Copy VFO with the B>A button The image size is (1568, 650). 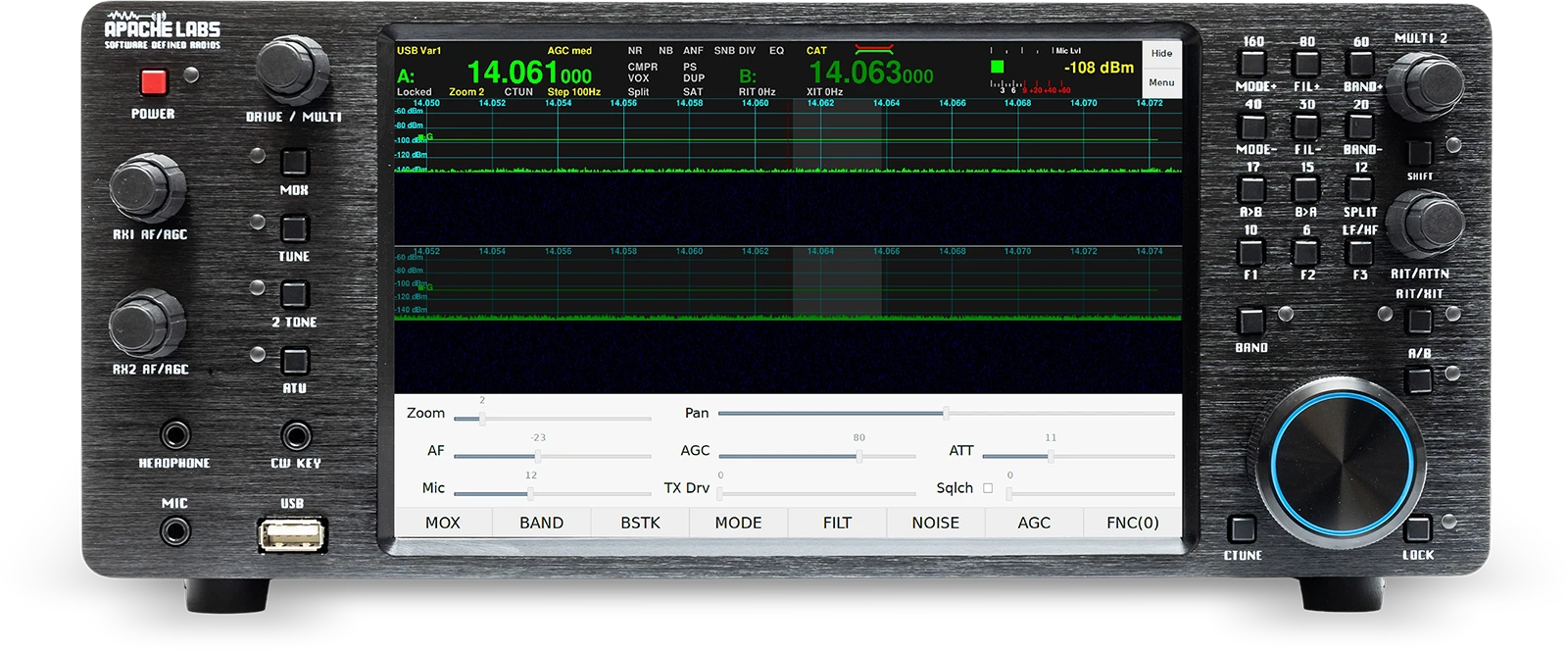(x=1306, y=188)
